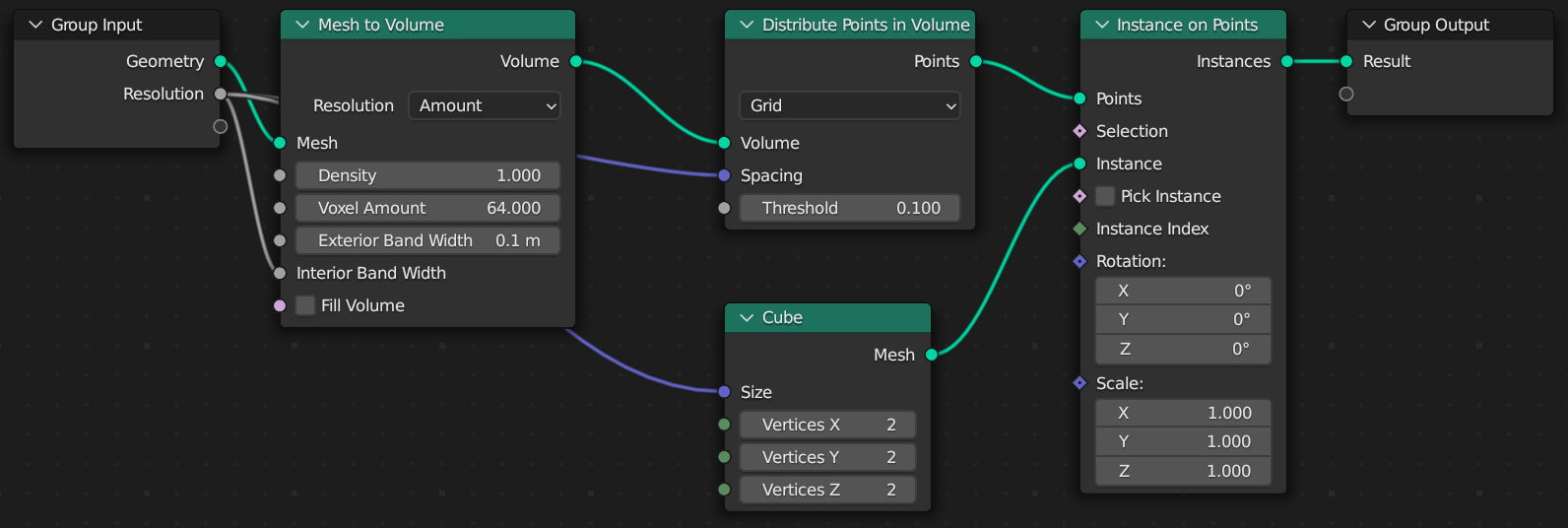Click the Scale Y field

coord(1183,441)
